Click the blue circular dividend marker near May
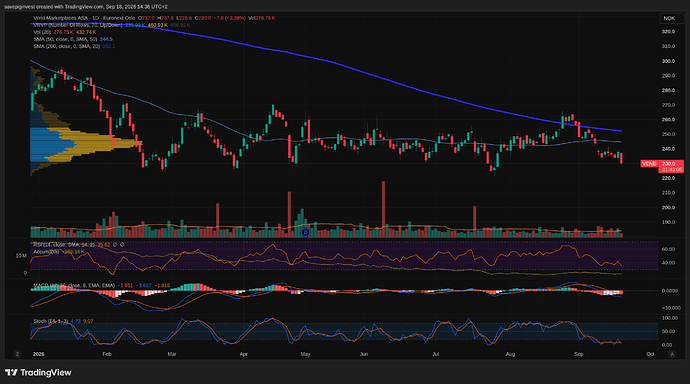 tap(305, 232)
